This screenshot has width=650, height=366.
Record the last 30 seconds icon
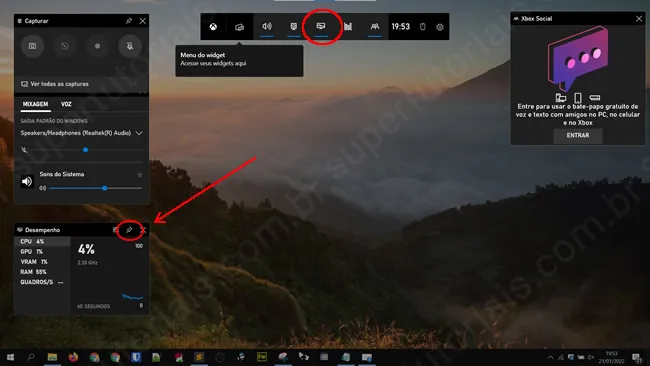pyautogui.click(x=65, y=46)
